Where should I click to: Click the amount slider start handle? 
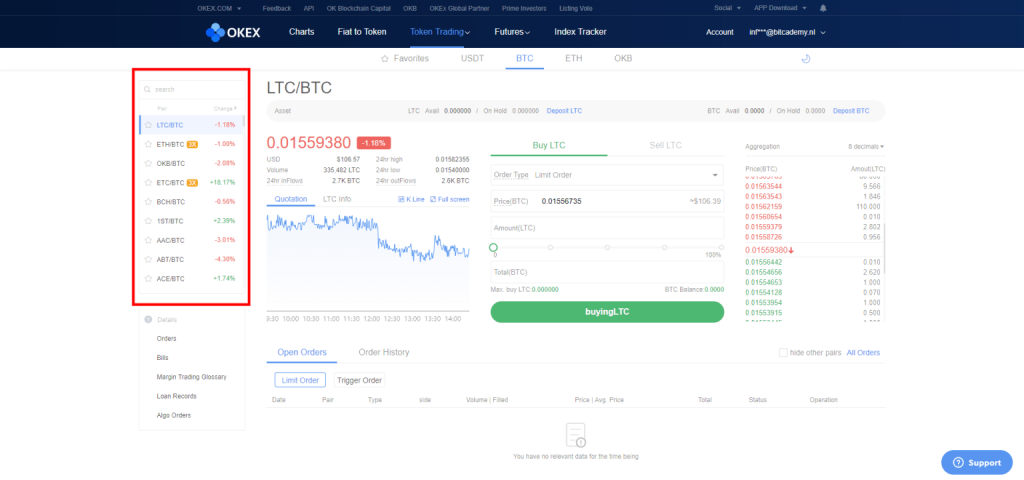[493, 248]
